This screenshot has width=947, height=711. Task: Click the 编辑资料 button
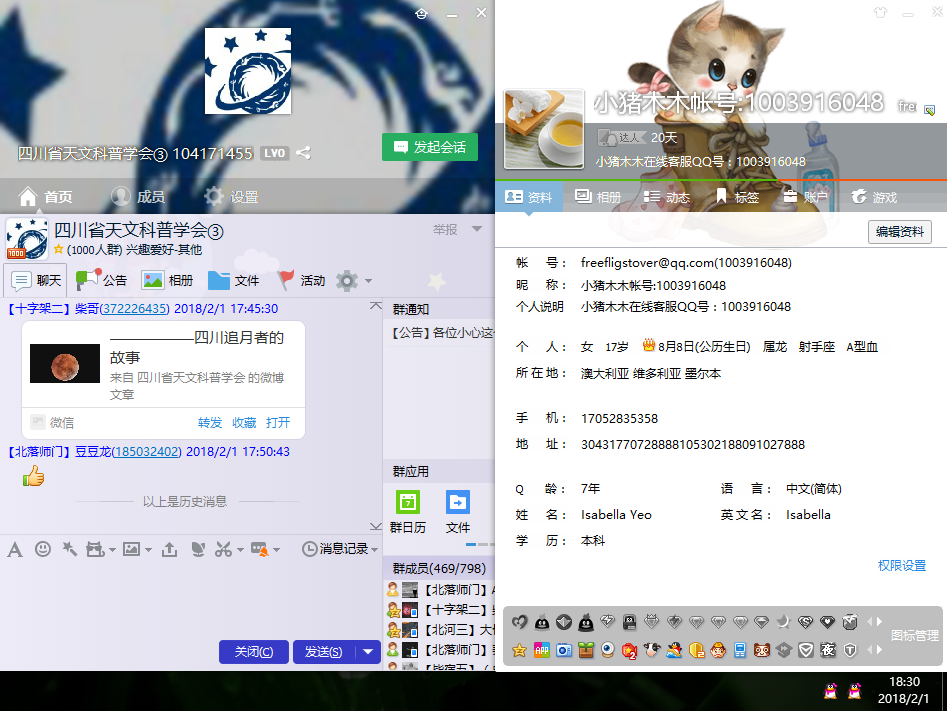(900, 232)
